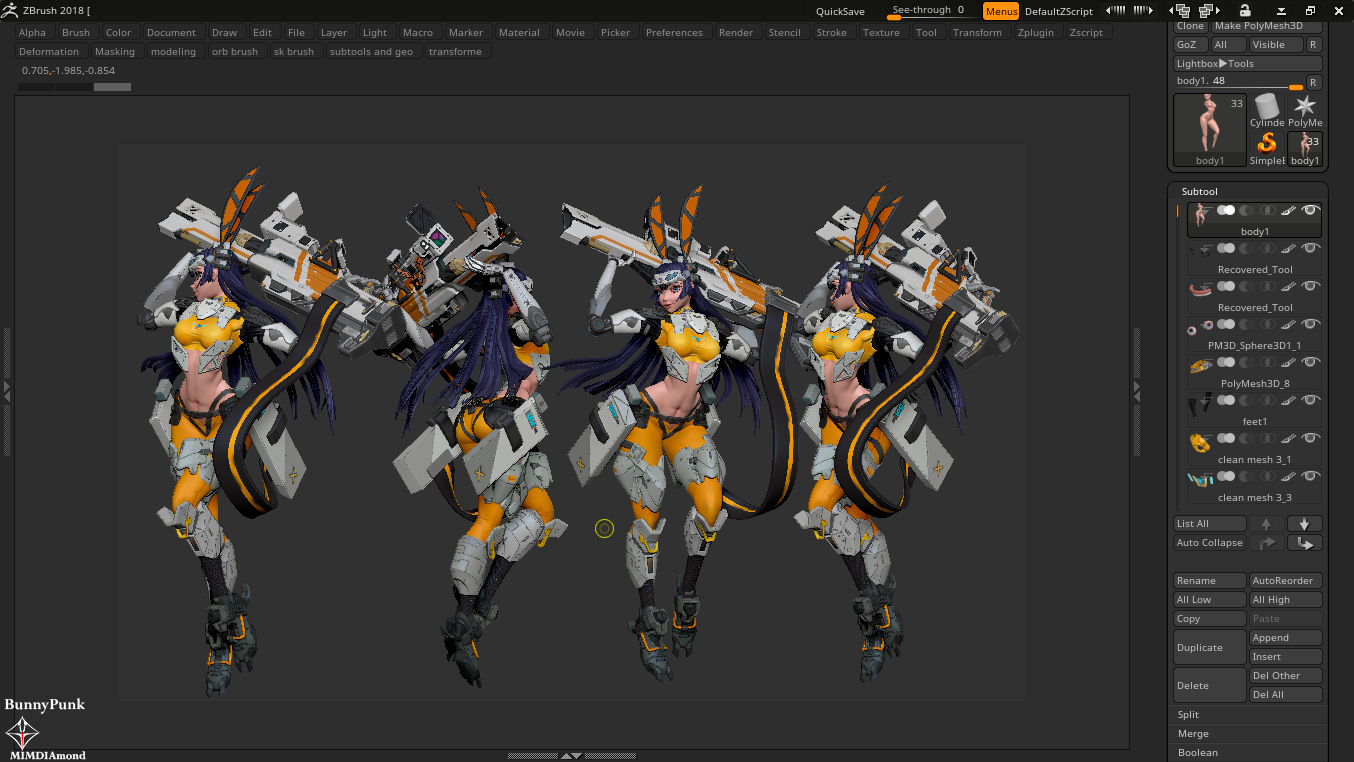This screenshot has width=1354, height=762.
Task: Select the PolyMesh star tool
Action: [x=1305, y=111]
